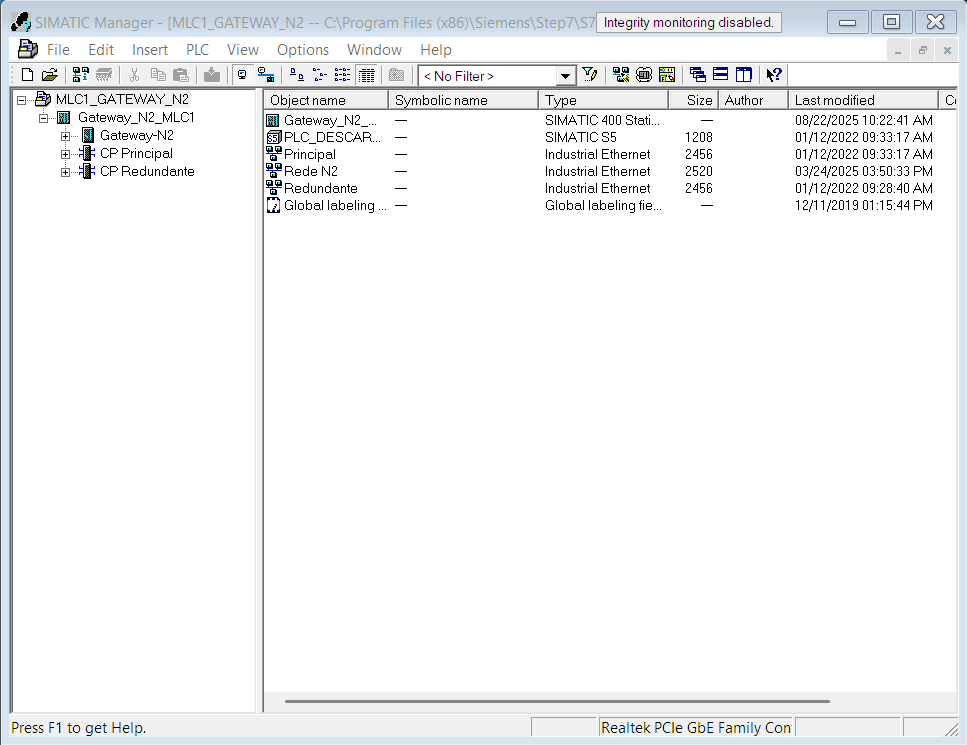
Task: Expand the CP Redundante tree node
Action: click(x=65, y=172)
